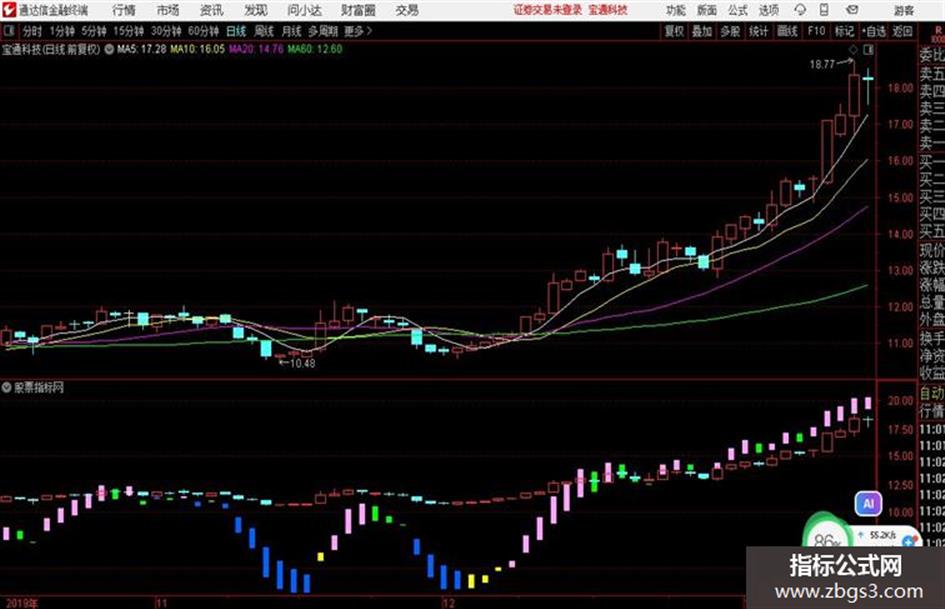Screen dimensions: 945x609
Task: Click the 复权 toolbar button
Action: (x=674, y=31)
